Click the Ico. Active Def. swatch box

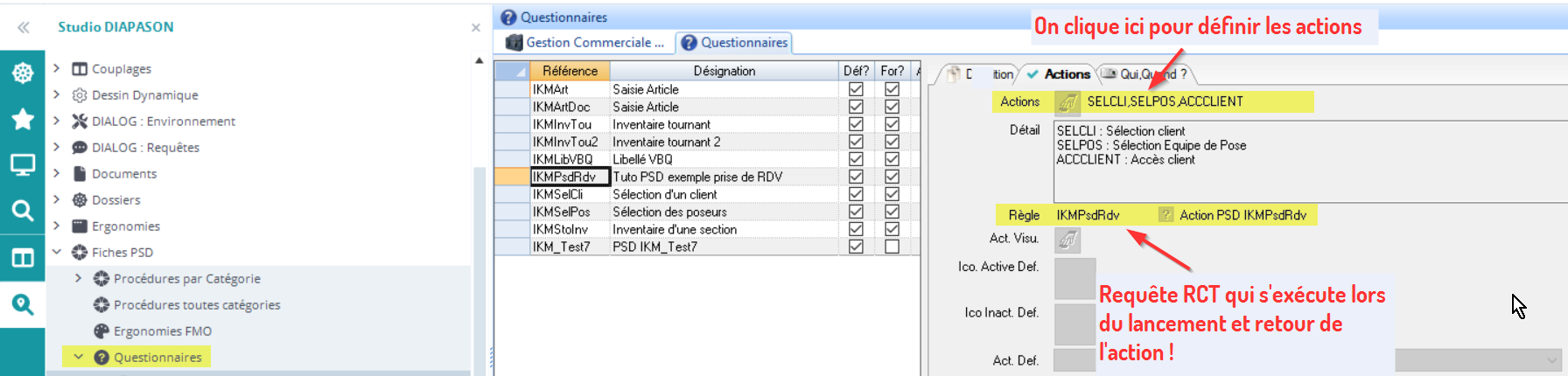(1074, 278)
